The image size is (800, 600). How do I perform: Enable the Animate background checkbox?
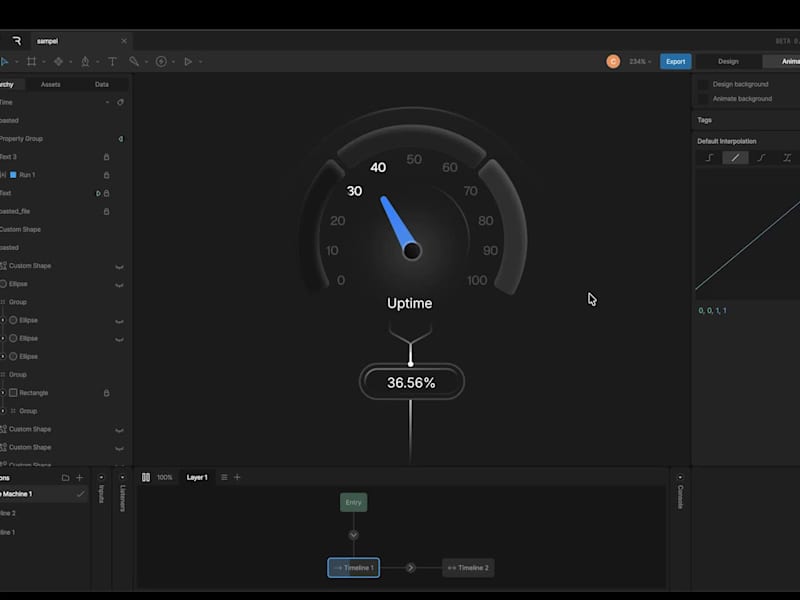click(x=705, y=99)
